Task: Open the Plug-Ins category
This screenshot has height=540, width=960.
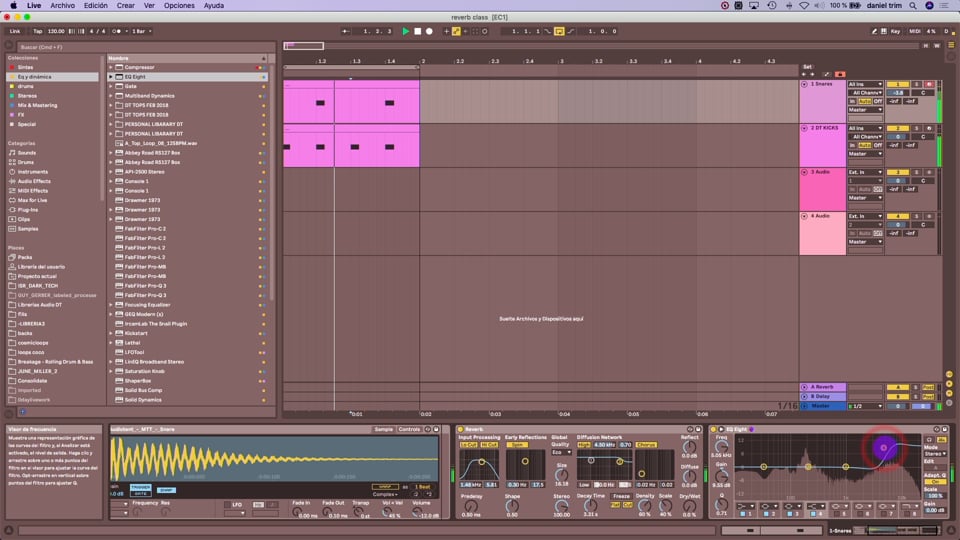Action: tap(28, 210)
